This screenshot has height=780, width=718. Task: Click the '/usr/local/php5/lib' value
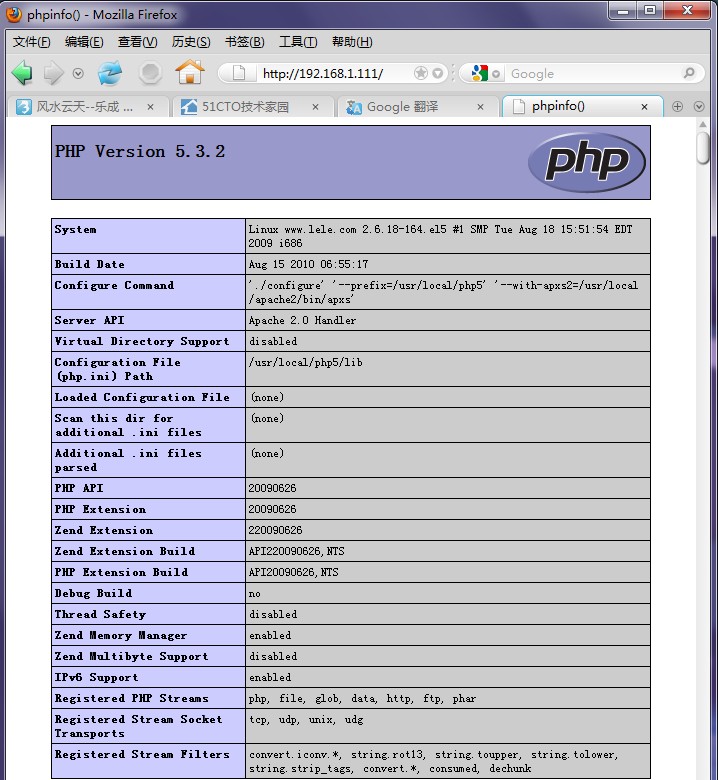tap(306, 362)
